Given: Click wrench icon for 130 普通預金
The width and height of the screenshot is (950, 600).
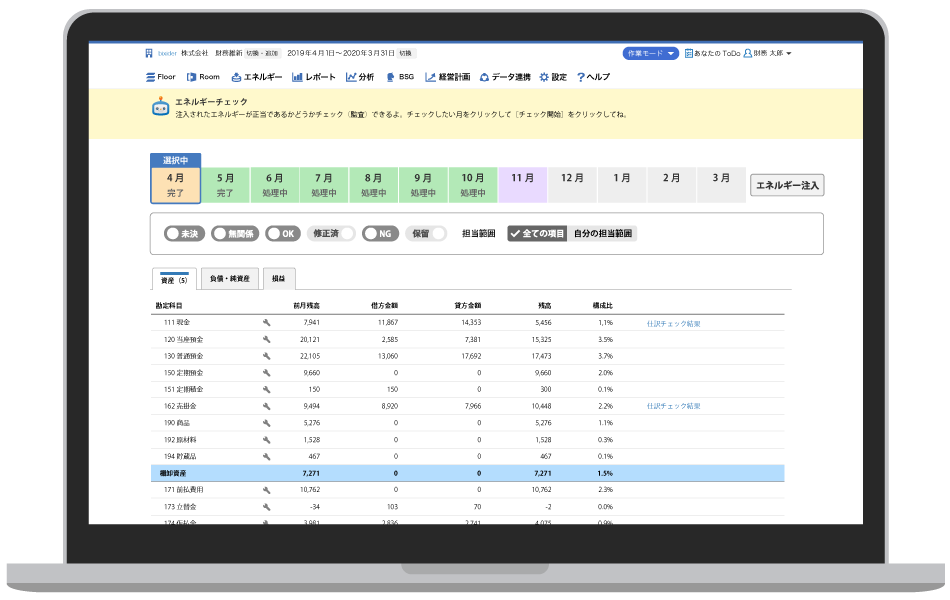Looking at the screenshot, I should (267, 356).
